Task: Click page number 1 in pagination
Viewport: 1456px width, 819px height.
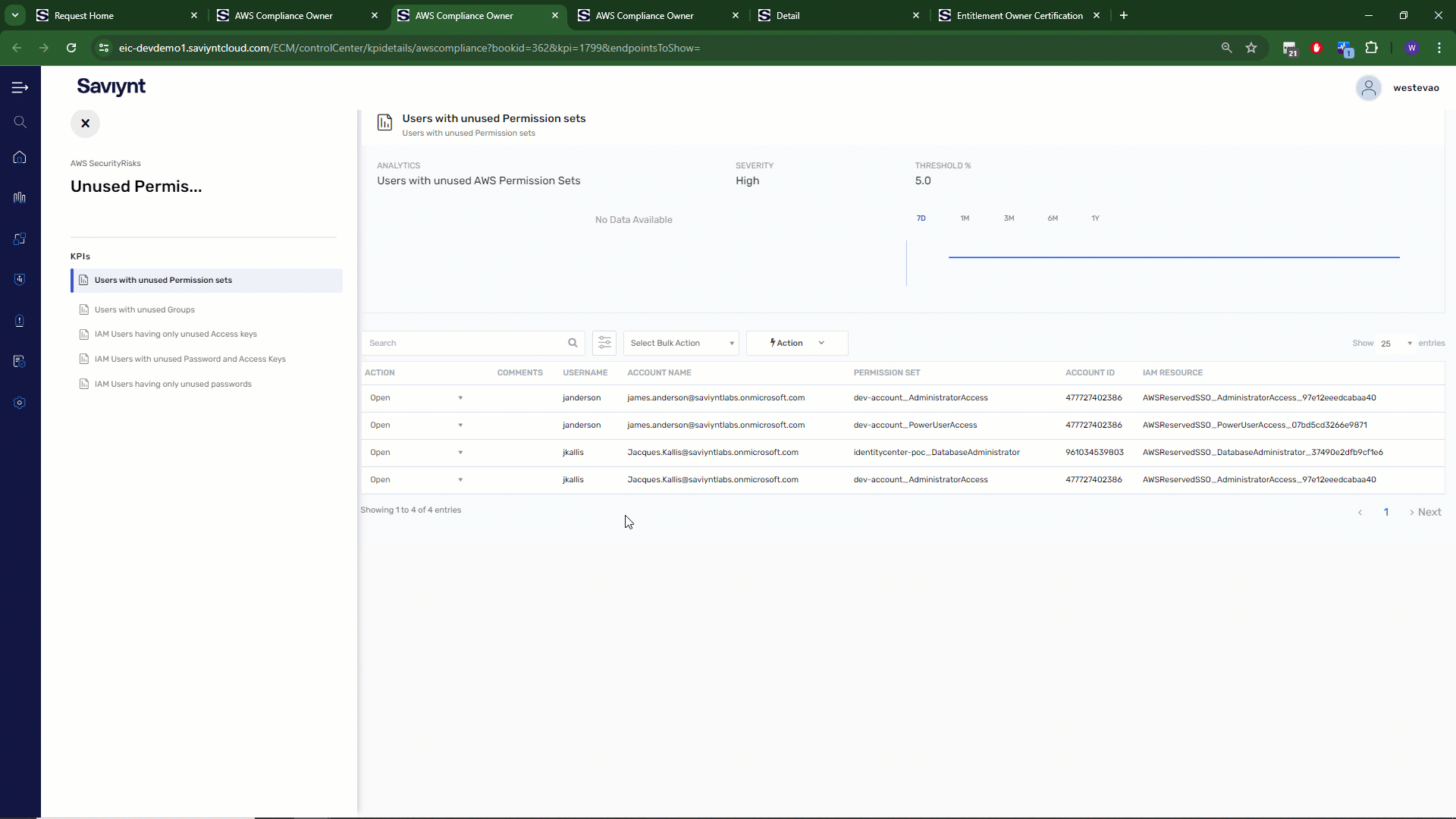Action: [1386, 513]
